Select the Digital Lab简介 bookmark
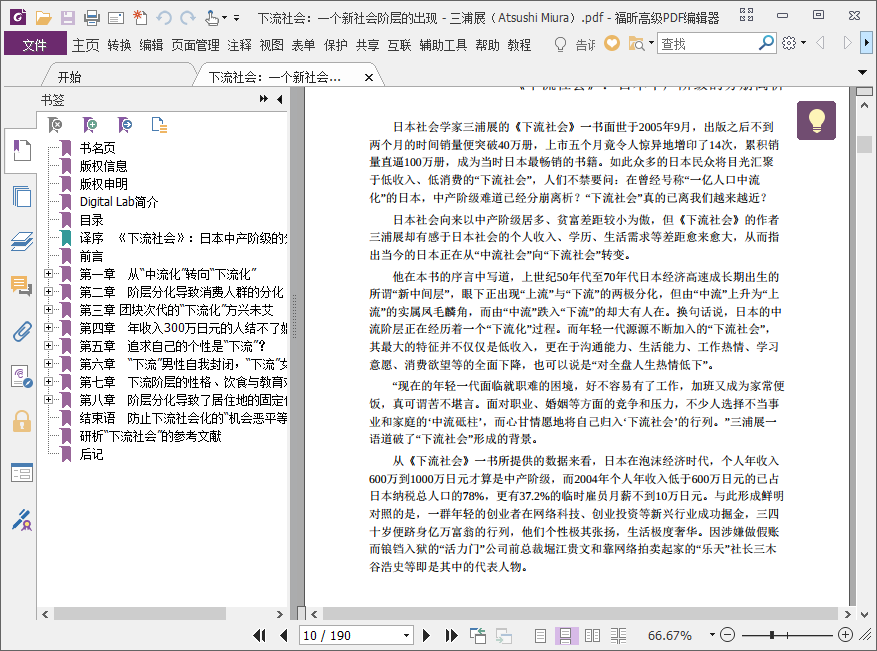Screen dimensions: 877x651 tap(119, 201)
